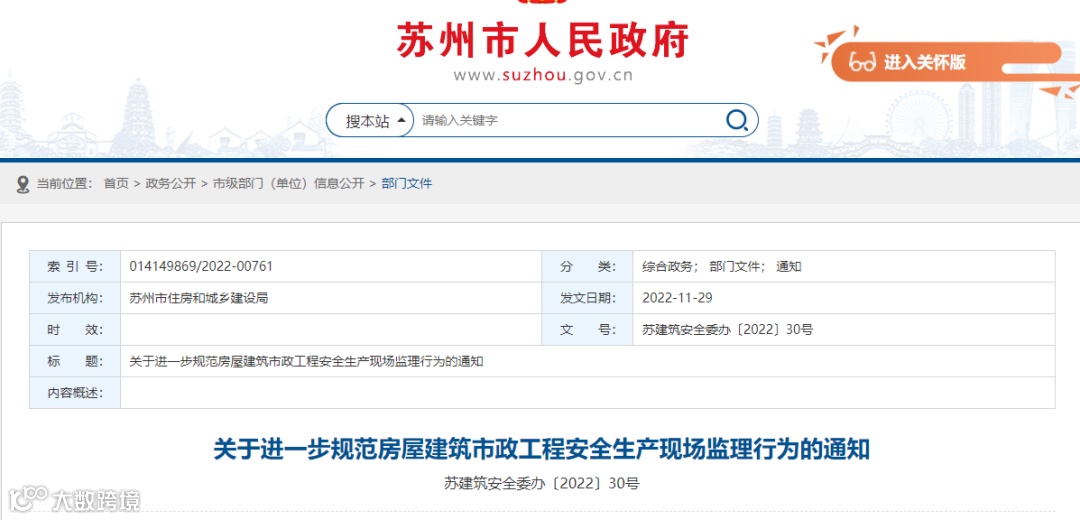Click the 发文日期 label cell
1080x520 pixels.
click(588, 298)
